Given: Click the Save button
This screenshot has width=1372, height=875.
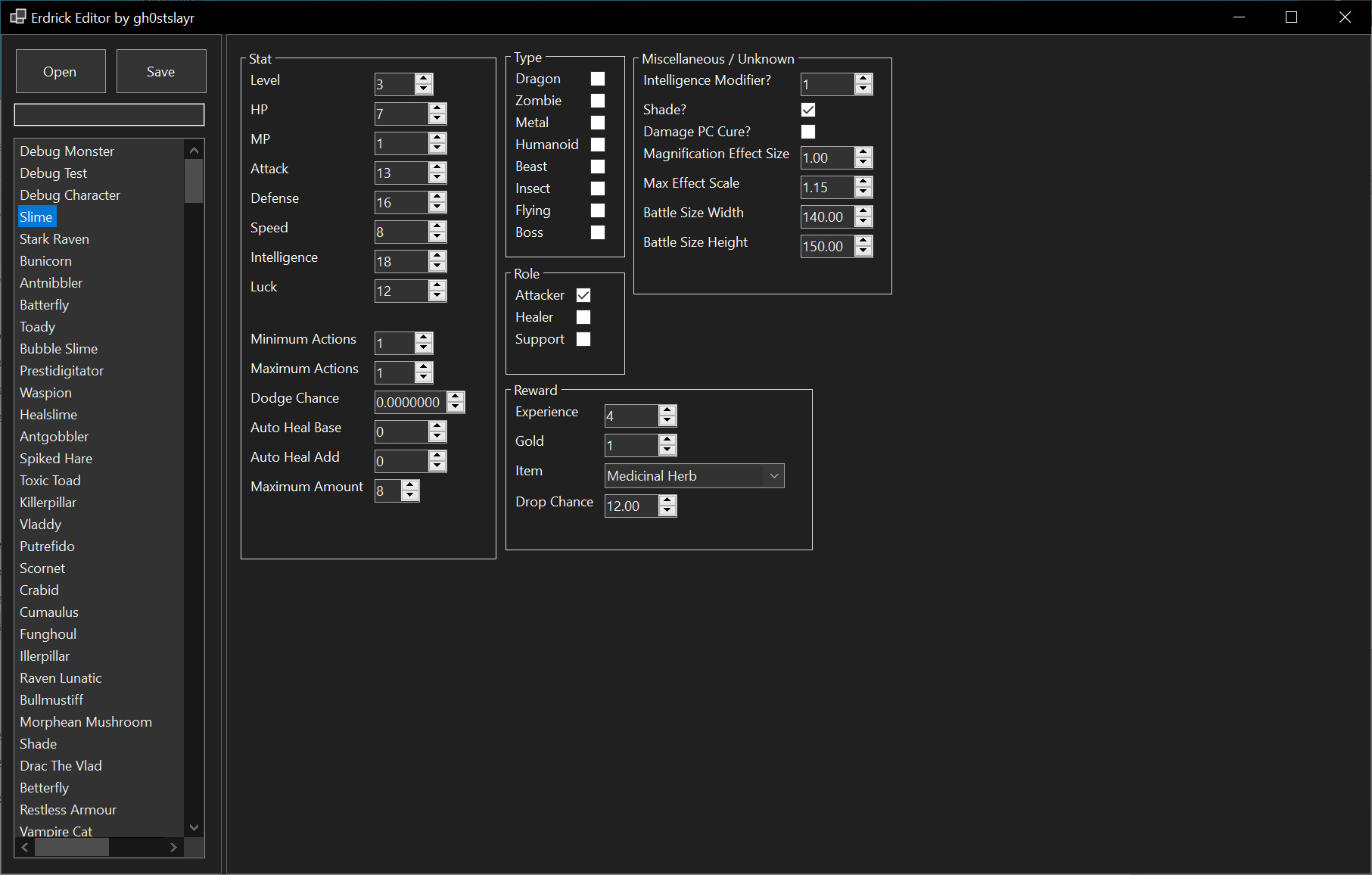Looking at the screenshot, I should (160, 71).
